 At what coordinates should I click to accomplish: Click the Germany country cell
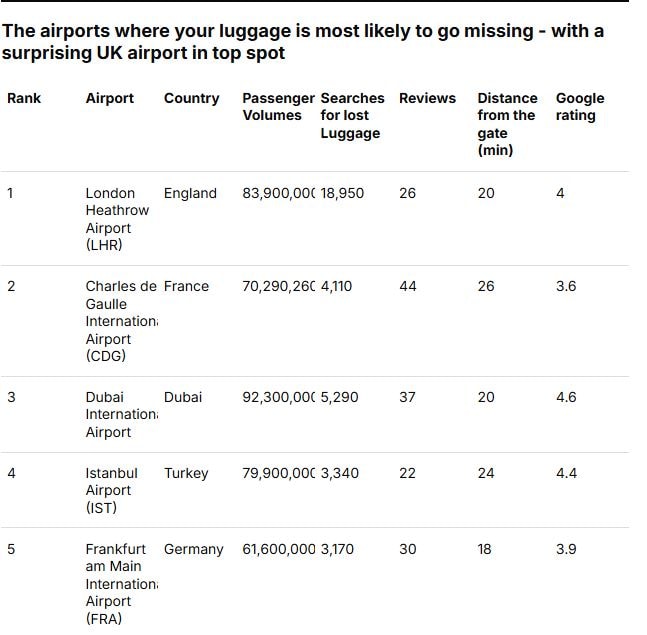click(193, 549)
